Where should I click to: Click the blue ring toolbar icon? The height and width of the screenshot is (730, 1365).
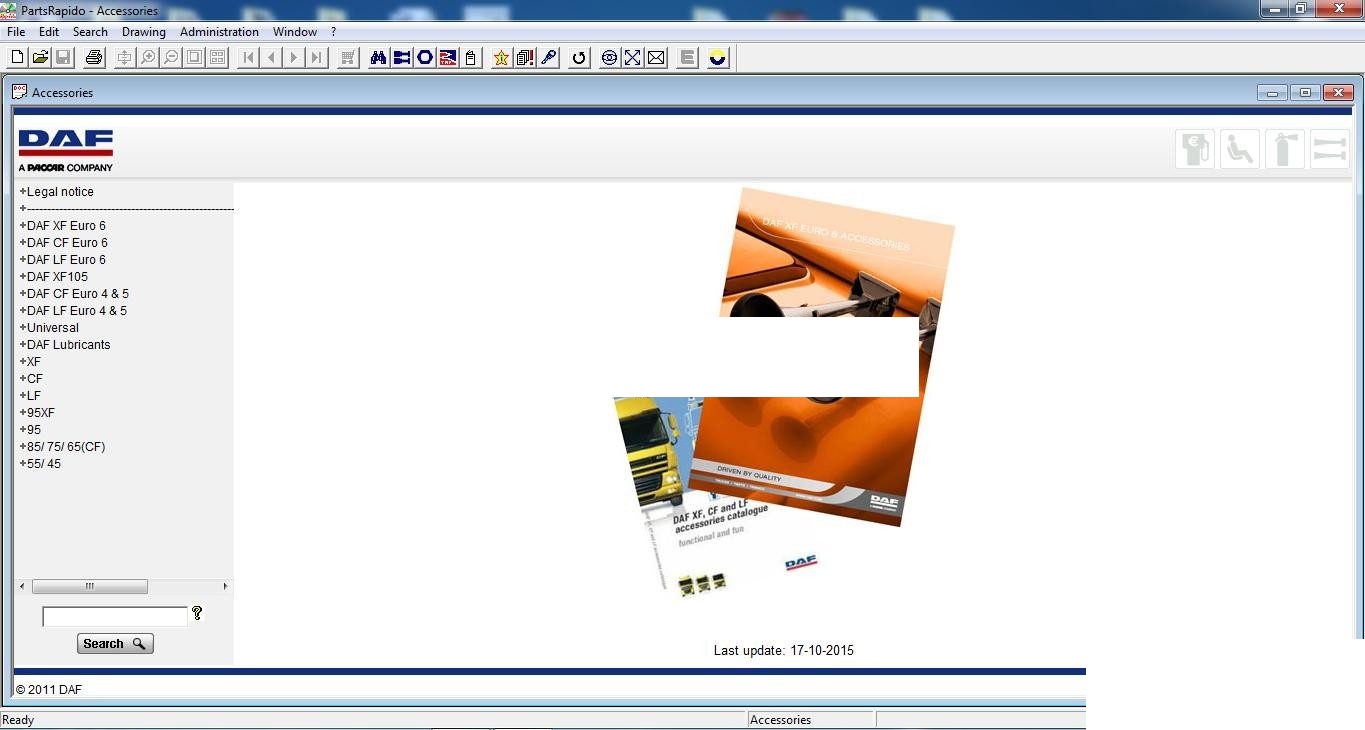click(x=424, y=58)
